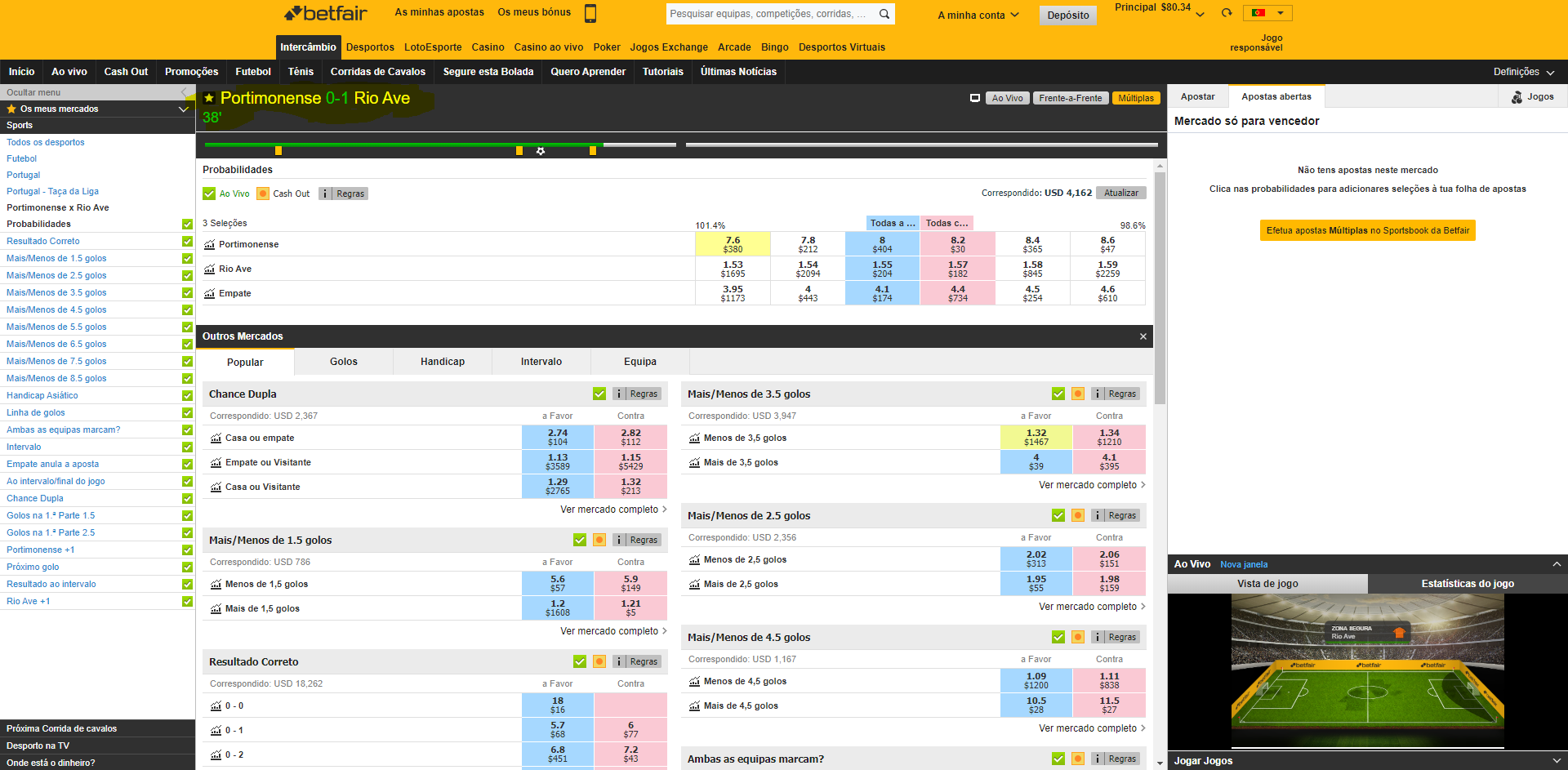Click the Atualizar button
This screenshot has width=1568, height=770.
(1121, 193)
